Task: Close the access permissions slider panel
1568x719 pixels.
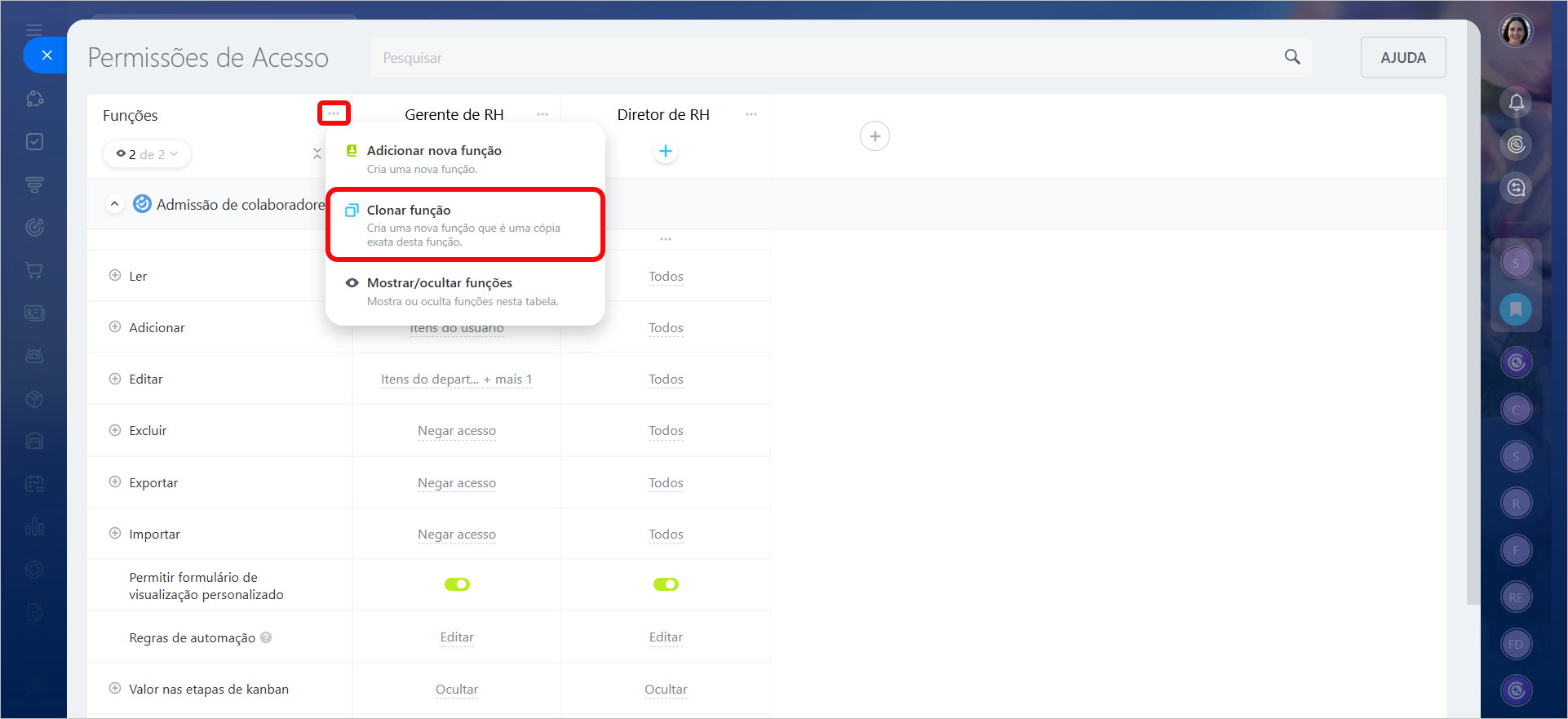Action: tap(47, 55)
